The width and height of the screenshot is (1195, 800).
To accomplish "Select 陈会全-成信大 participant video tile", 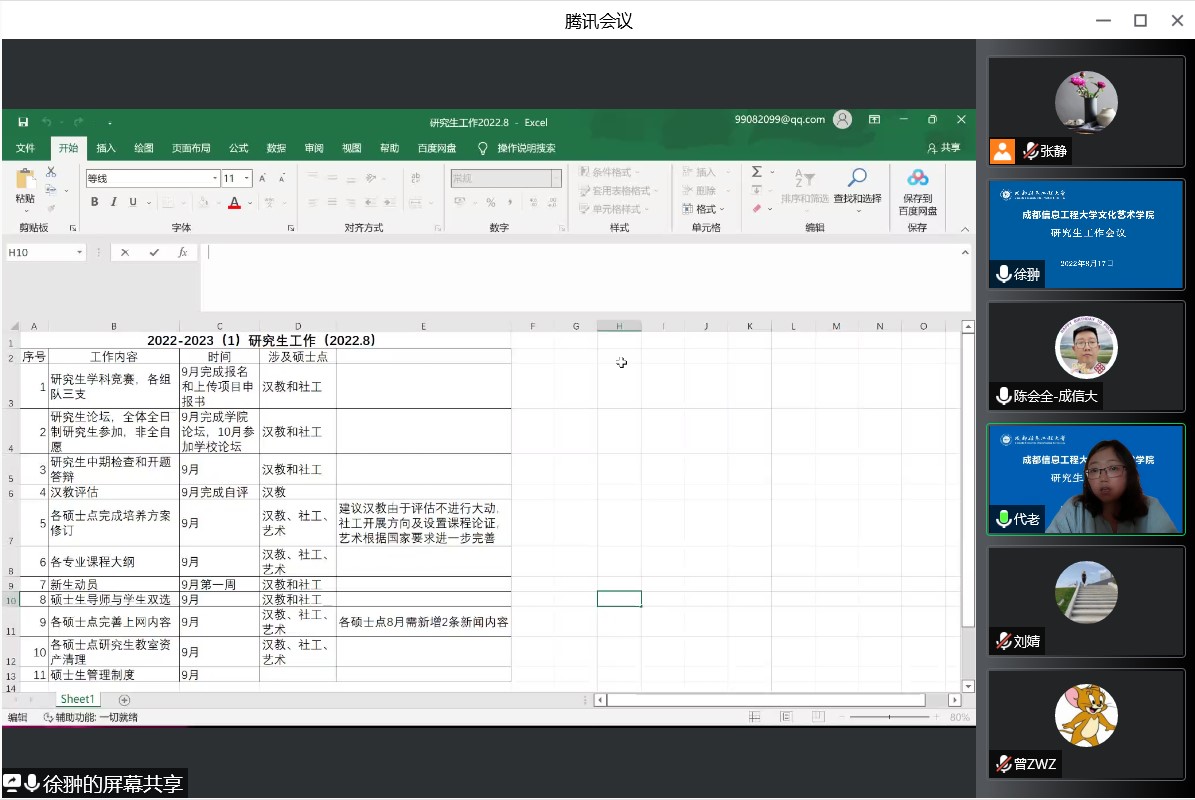I will (1086, 354).
